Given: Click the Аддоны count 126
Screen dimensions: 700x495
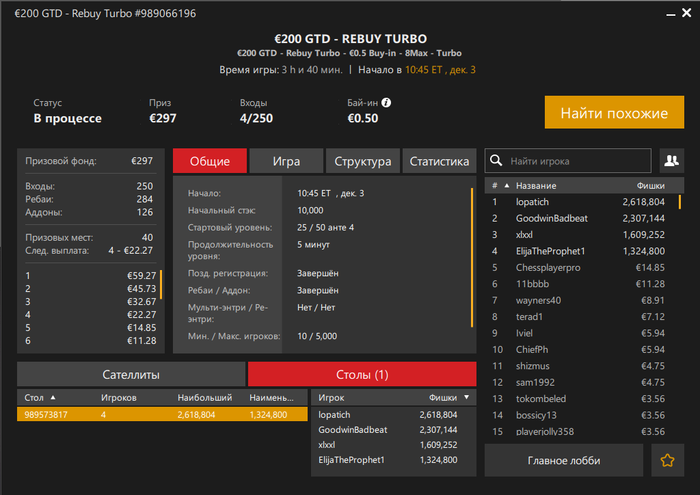Looking at the screenshot, I should point(145,212).
